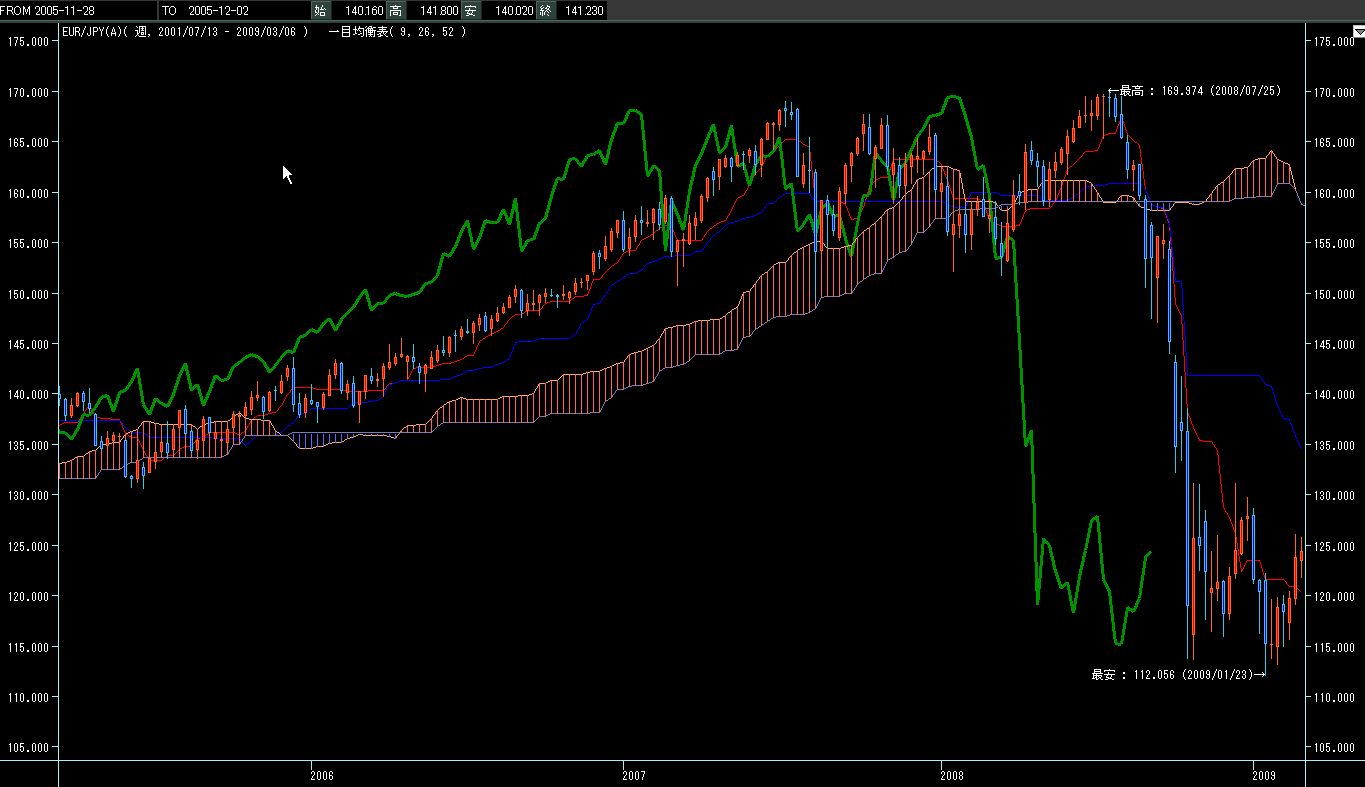Click 150.000 on the left price axis

click(27, 294)
